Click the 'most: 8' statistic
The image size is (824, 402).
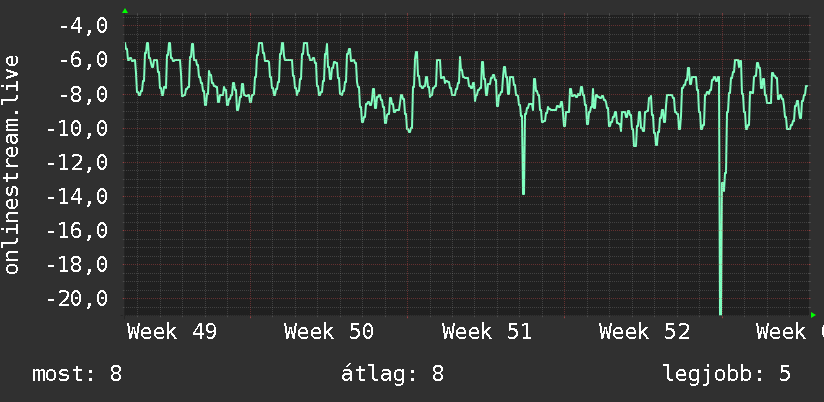(77, 374)
